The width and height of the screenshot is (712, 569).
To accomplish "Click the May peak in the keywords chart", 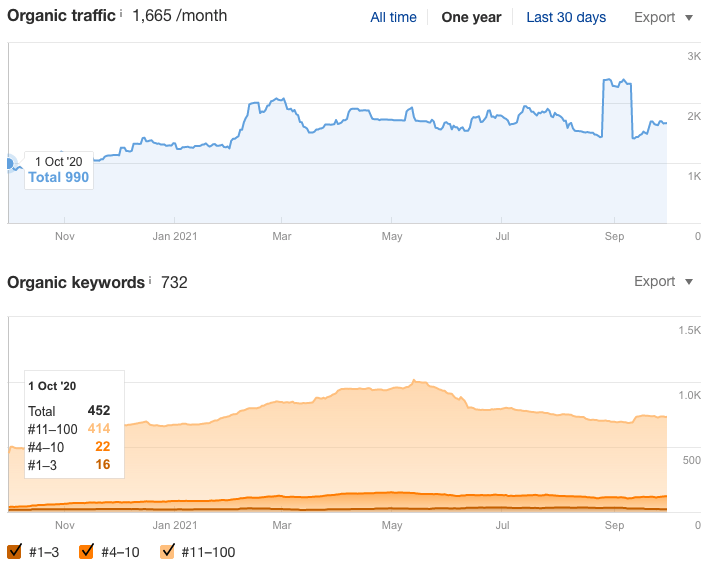I will coord(415,381).
